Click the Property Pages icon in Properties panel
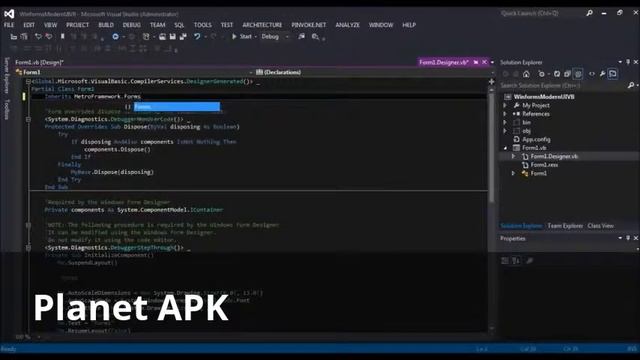This screenshot has width=640, height=360. [529, 260]
